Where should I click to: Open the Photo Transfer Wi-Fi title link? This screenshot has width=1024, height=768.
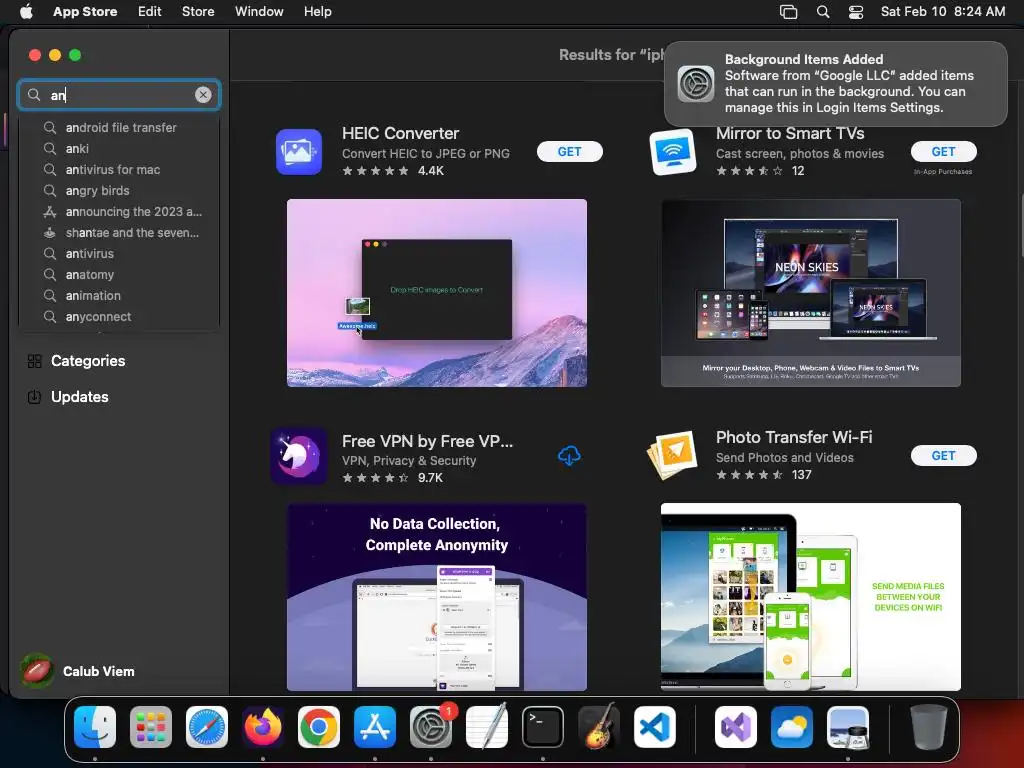point(794,437)
